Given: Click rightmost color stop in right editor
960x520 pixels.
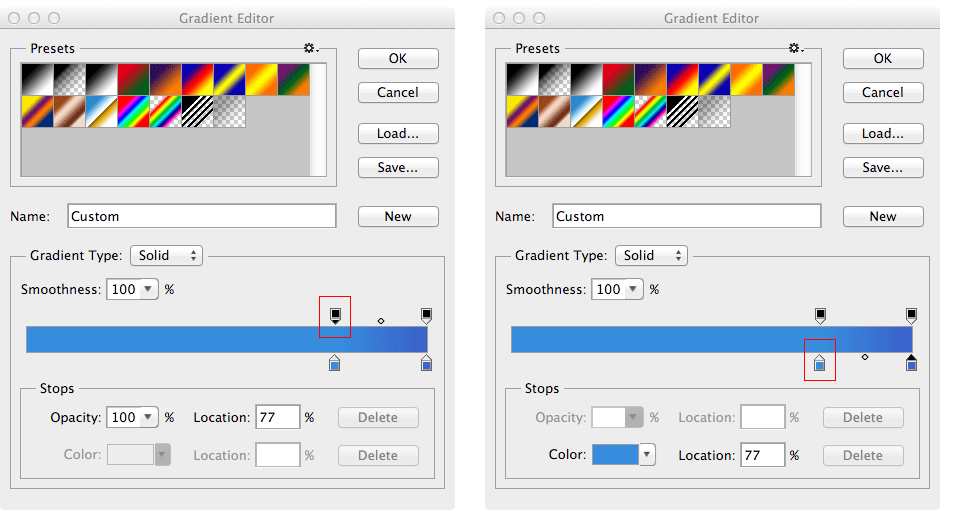Looking at the screenshot, I should [x=912, y=363].
